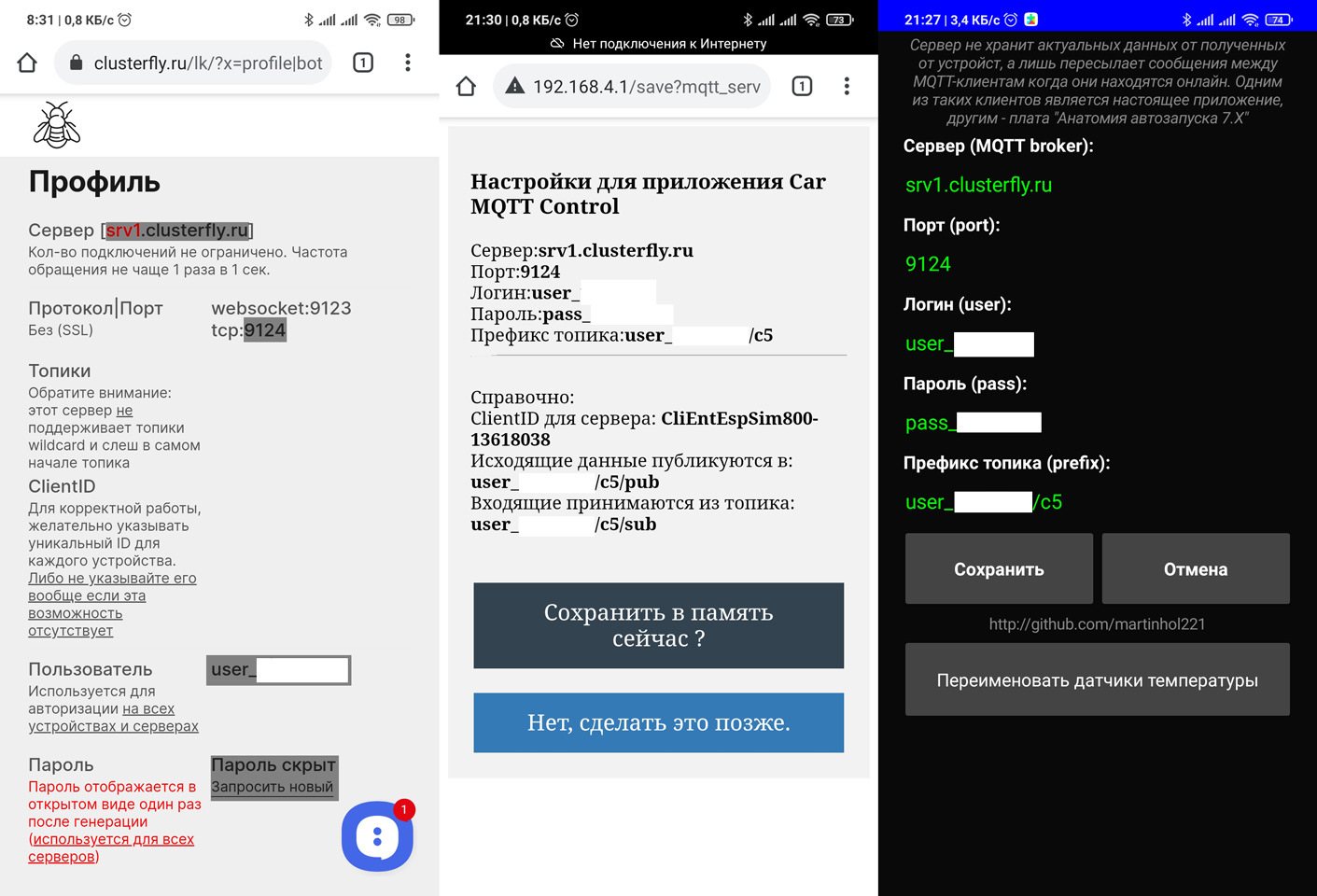Open three-dot menu in clusterfly browser
The height and width of the screenshot is (896, 1317).
point(408,63)
